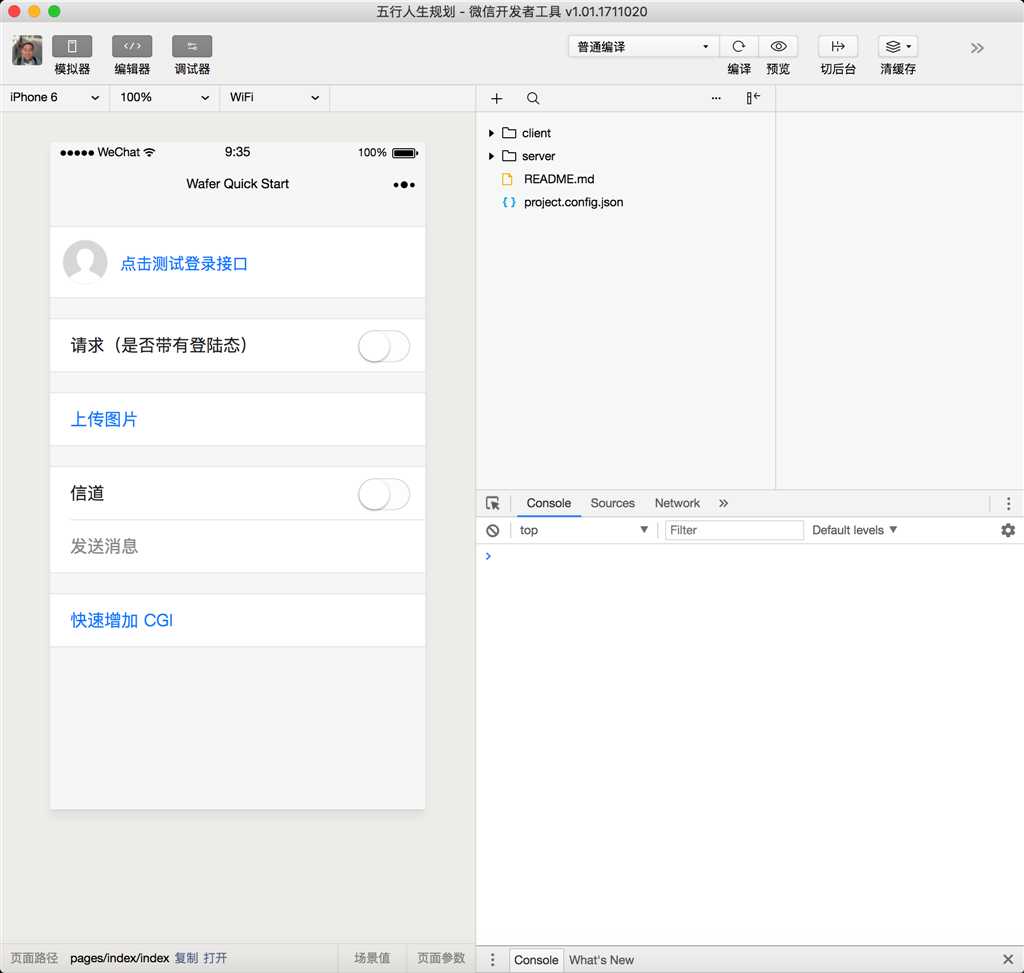
Task: Close the bottom console drawer
Action: (1008, 959)
